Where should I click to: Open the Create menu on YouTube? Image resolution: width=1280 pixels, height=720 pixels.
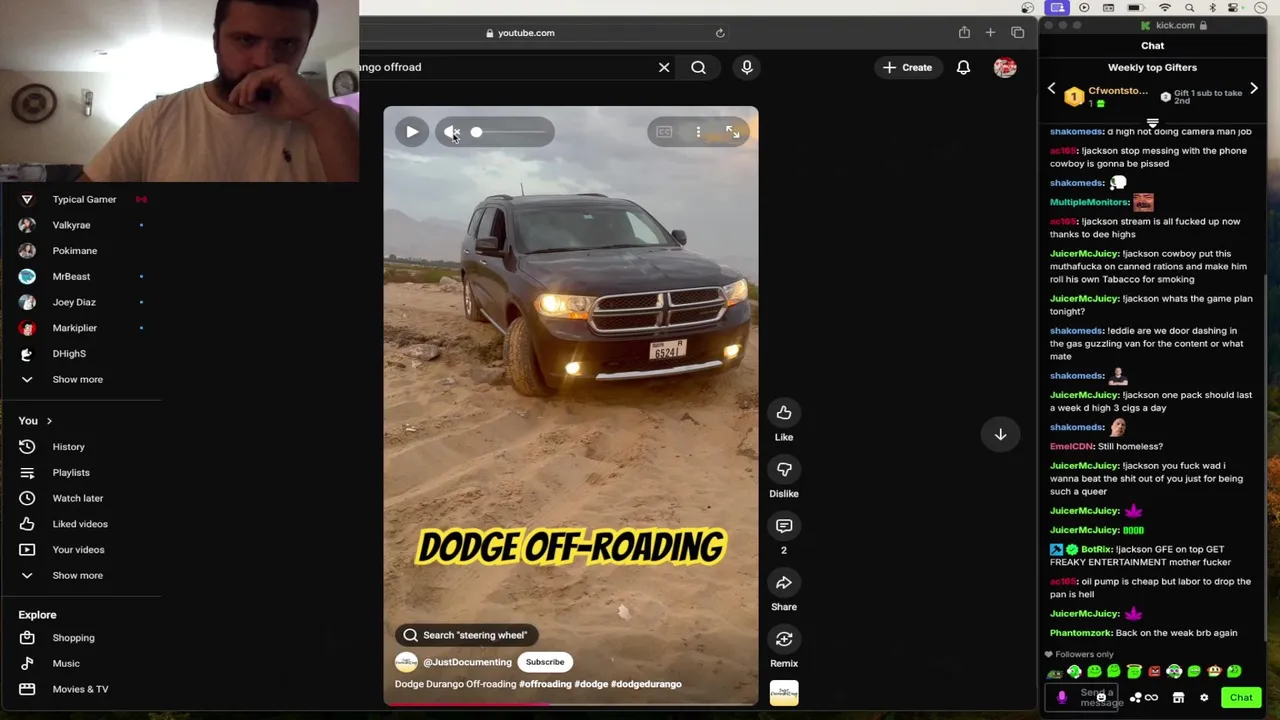tap(908, 67)
